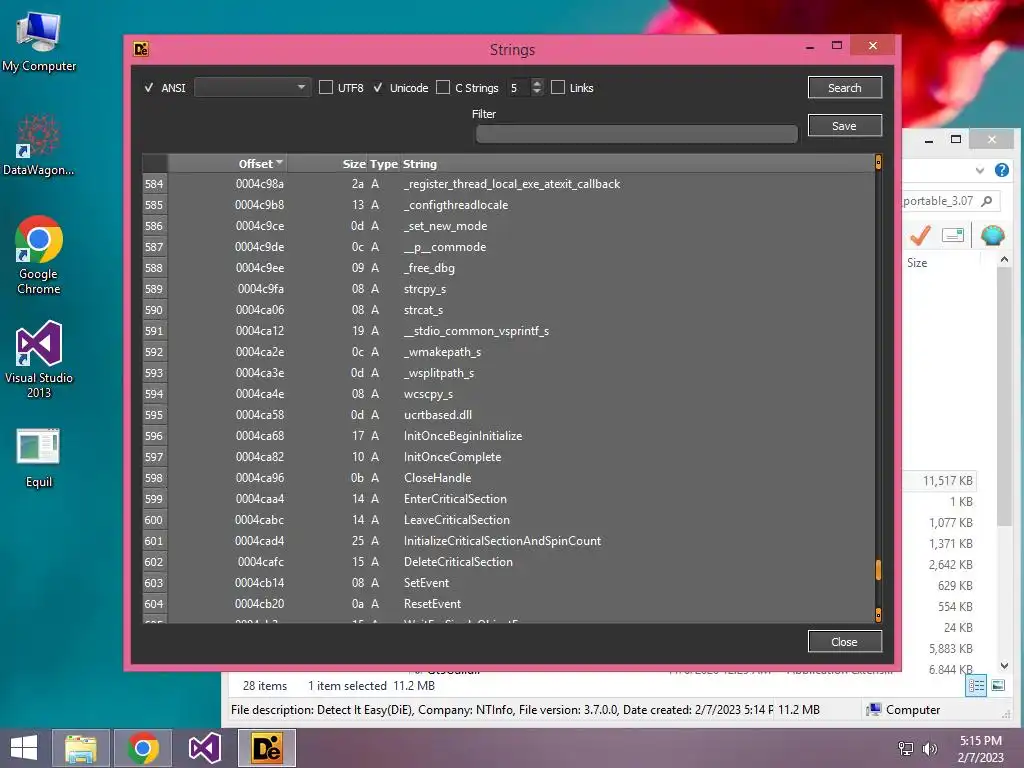Select Detect It Easy taskbar icon
1024x768 pixels.
coord(266,748)
